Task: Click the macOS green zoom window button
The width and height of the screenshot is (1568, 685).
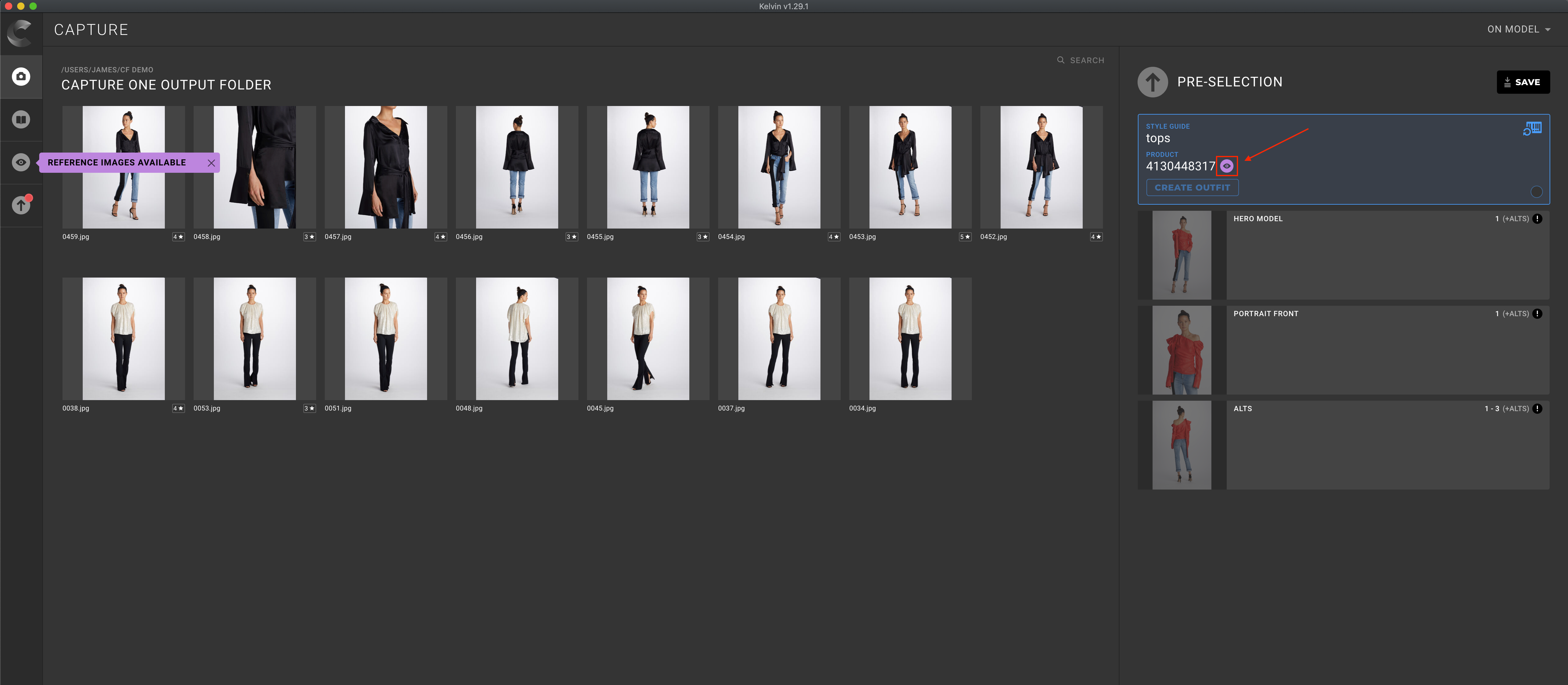Action: [33, 6]
